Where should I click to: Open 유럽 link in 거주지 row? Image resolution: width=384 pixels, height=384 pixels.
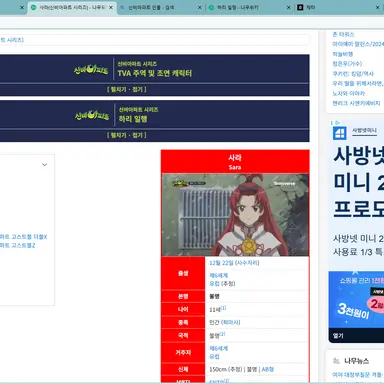(214, 356)
